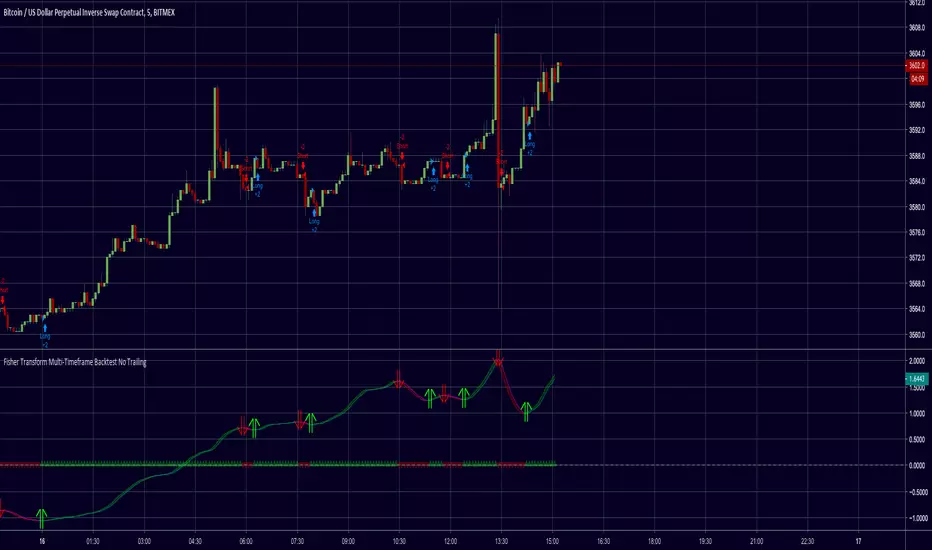Click the 04:30 time axis label
The image size is (932, 550).
pyautogui.click(x=195, y=541)
